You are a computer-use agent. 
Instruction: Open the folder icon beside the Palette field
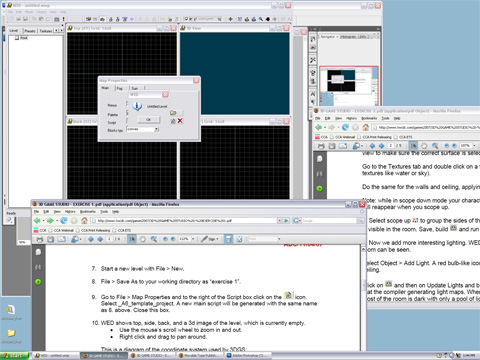pos(173,113)
